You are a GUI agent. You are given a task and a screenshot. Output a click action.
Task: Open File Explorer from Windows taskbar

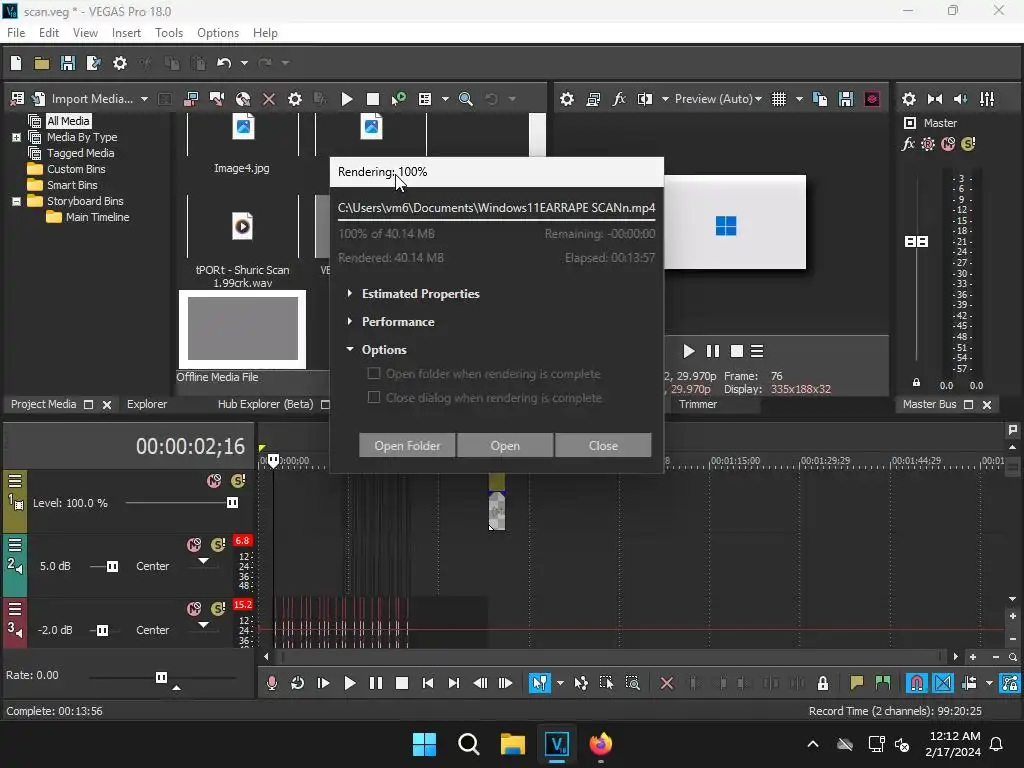point(513,744)
